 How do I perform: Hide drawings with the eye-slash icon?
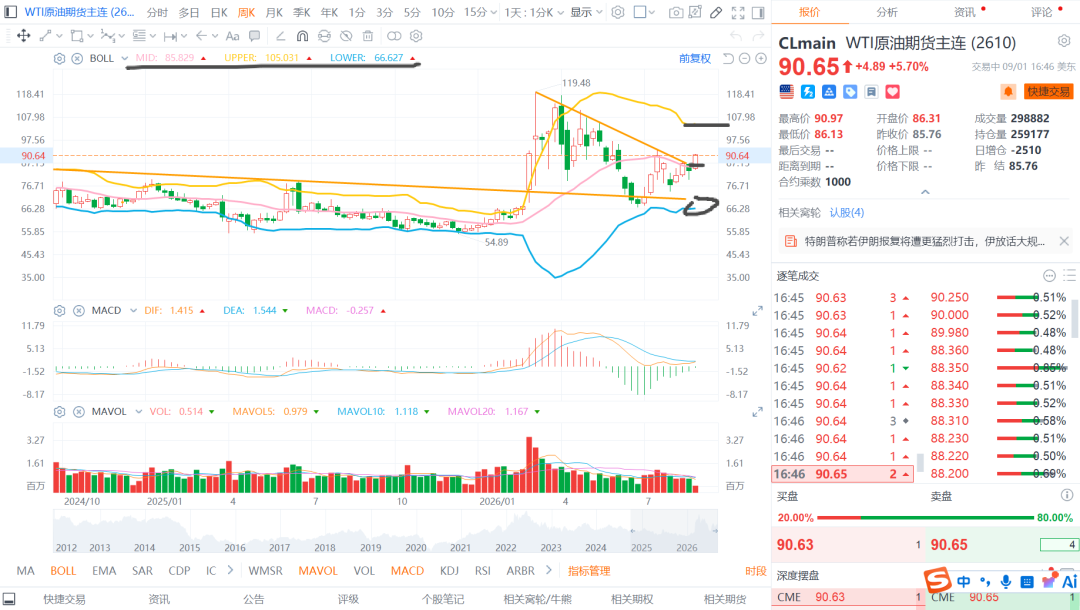click(346, 36)
